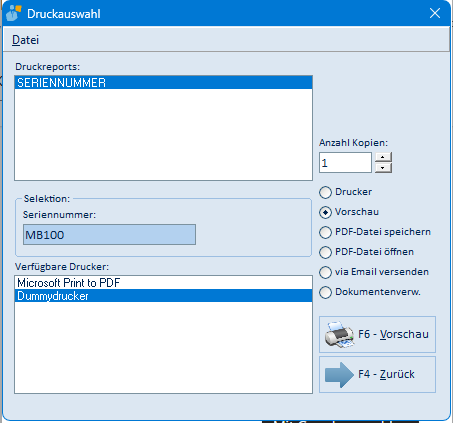Select Dummydrucker in available printers list

pyautogui.click(x=163, y=296)
